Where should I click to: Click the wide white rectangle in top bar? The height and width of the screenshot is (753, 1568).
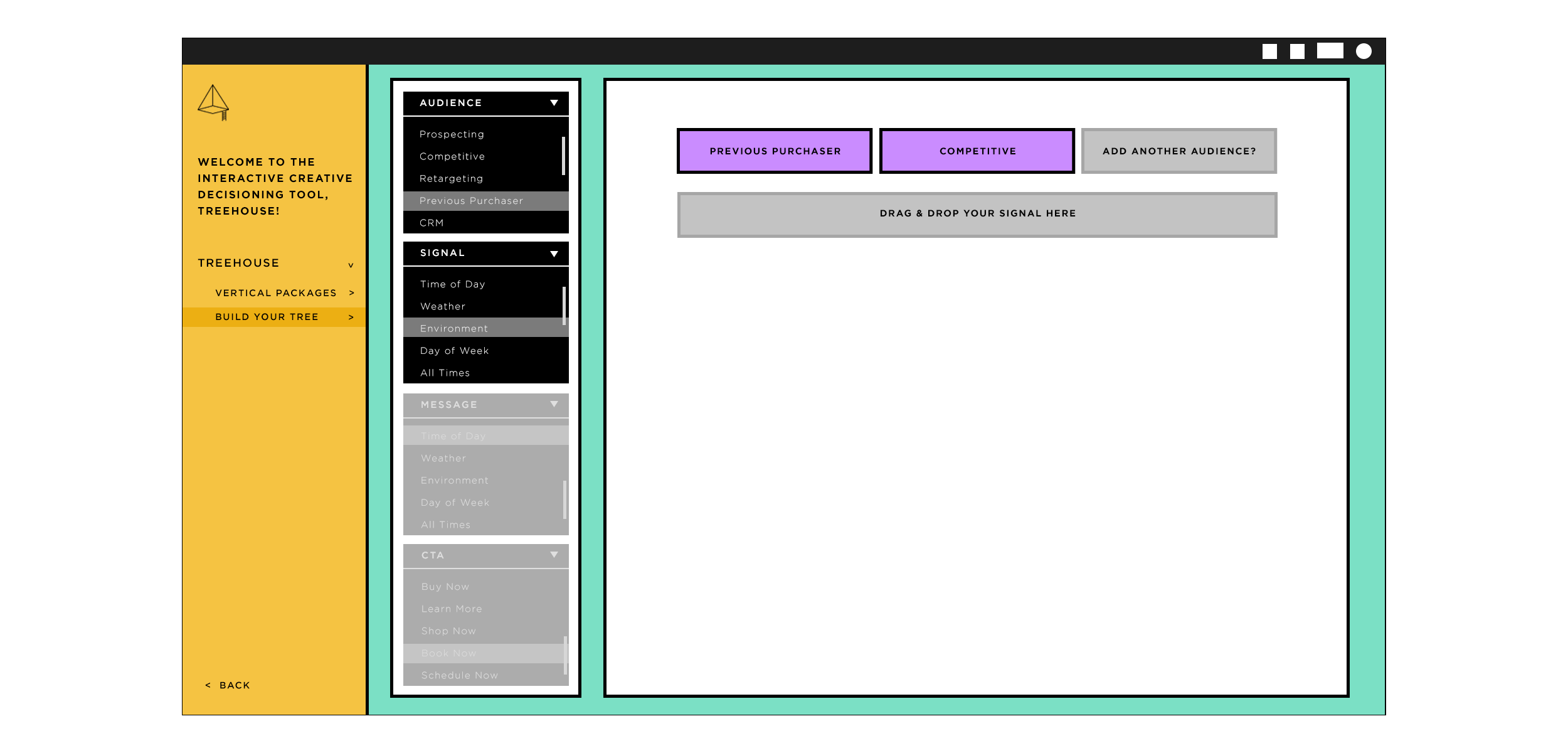[1330, 51]
